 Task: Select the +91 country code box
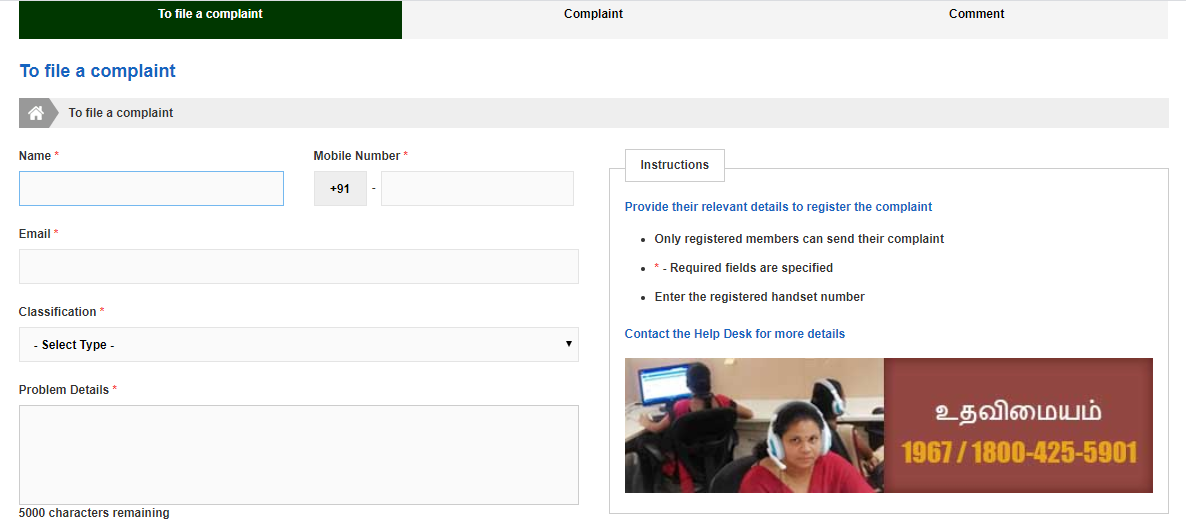(340, 189)
